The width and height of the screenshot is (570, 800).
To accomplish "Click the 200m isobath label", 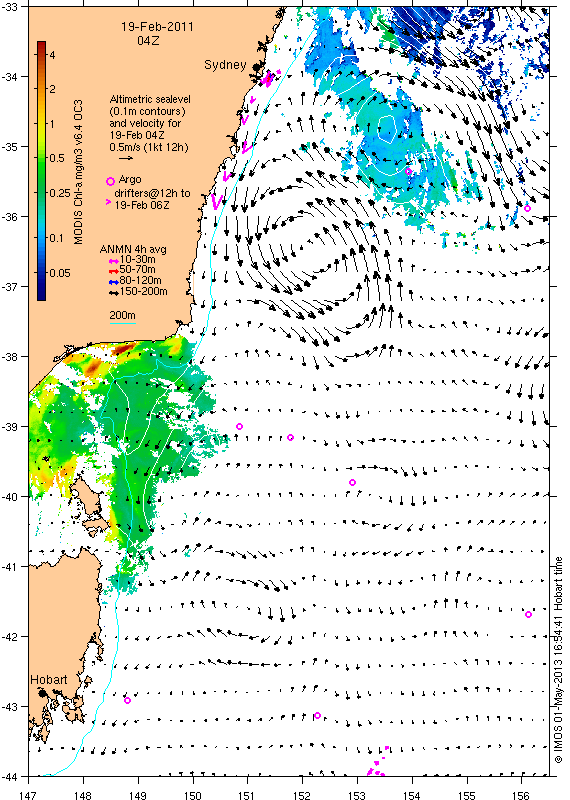I will (x=122, y=316).
